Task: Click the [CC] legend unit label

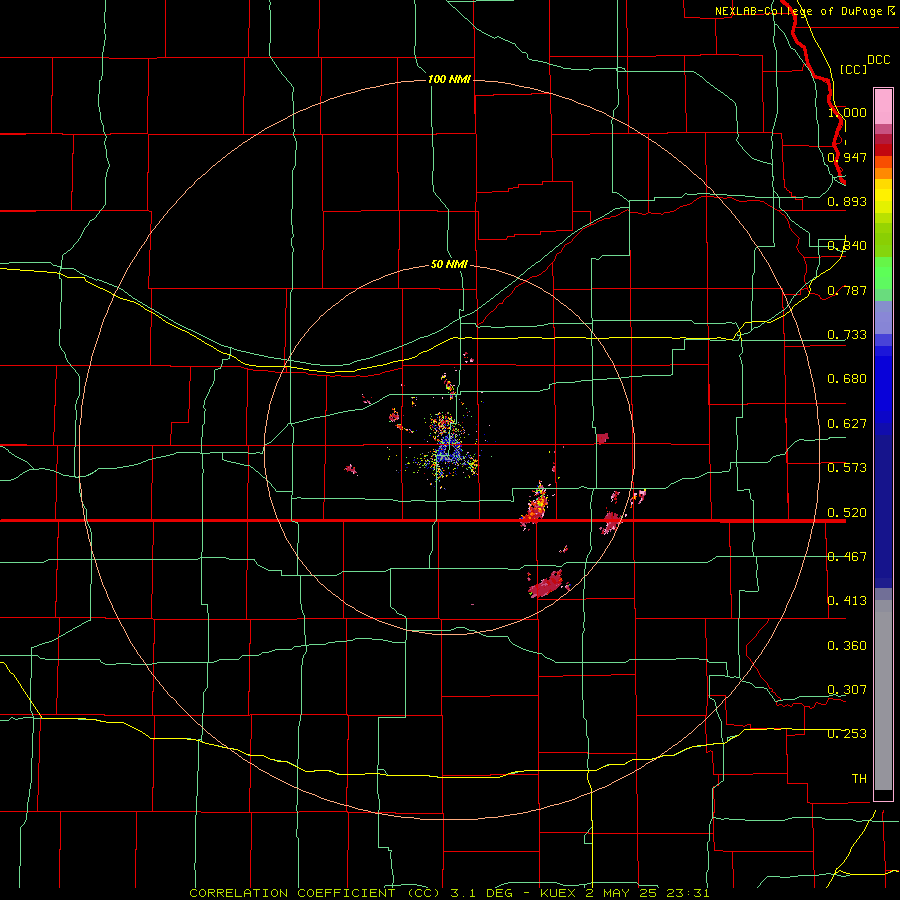Action: 853,69
